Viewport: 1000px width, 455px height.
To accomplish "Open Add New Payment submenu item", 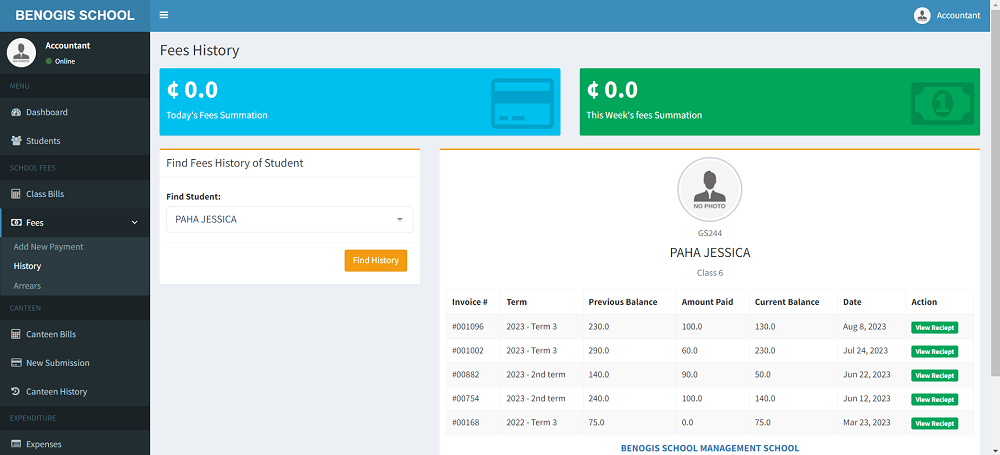I will (48, 247).
